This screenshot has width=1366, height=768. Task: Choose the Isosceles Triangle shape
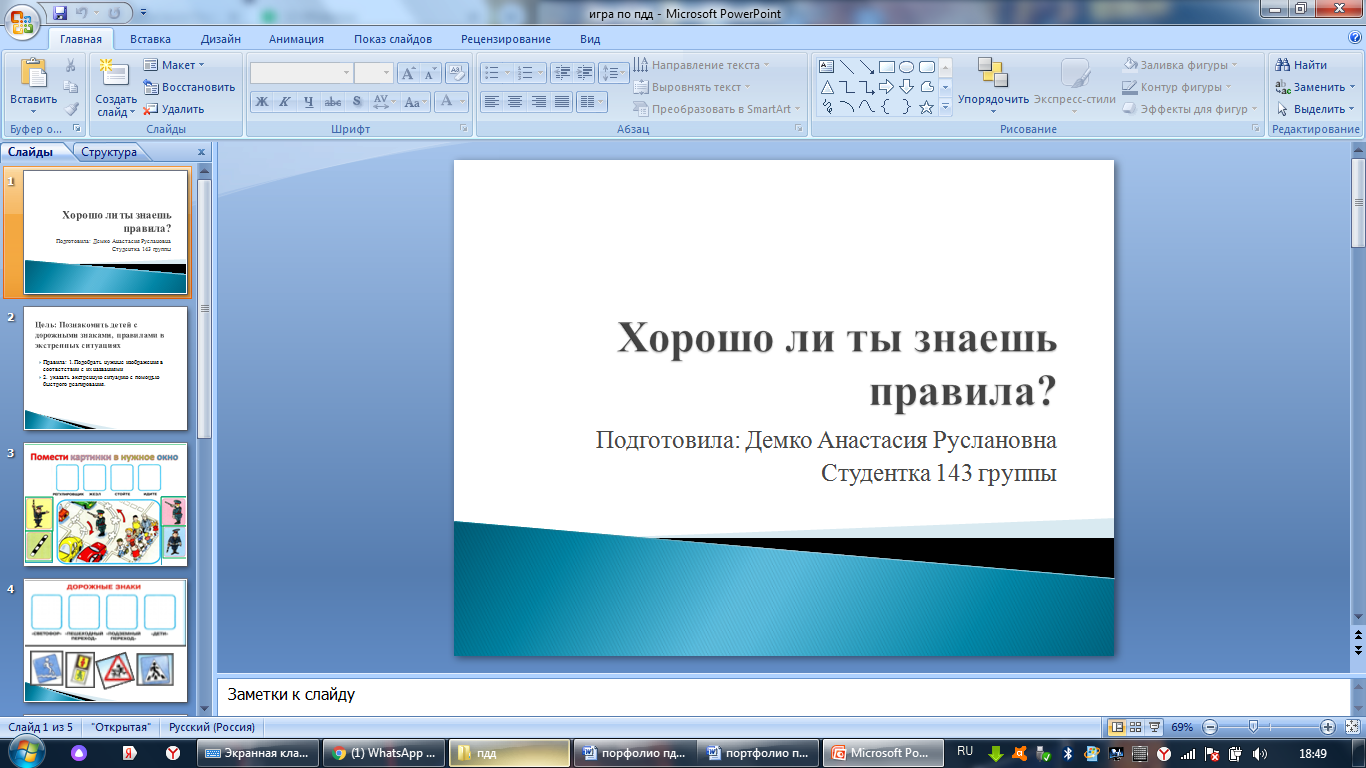coord(827,87)
